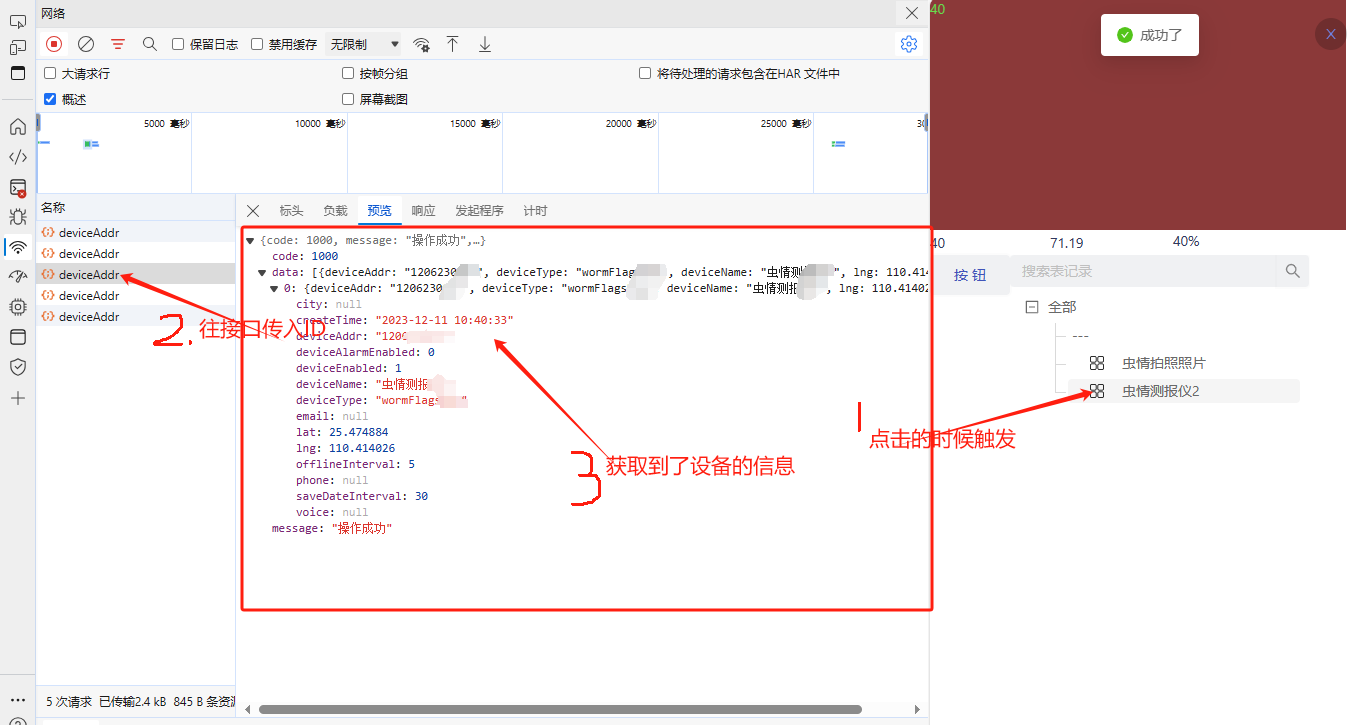The image size is (1355, 725).
Task: Check the 大请求行 option
Action: 50,73
